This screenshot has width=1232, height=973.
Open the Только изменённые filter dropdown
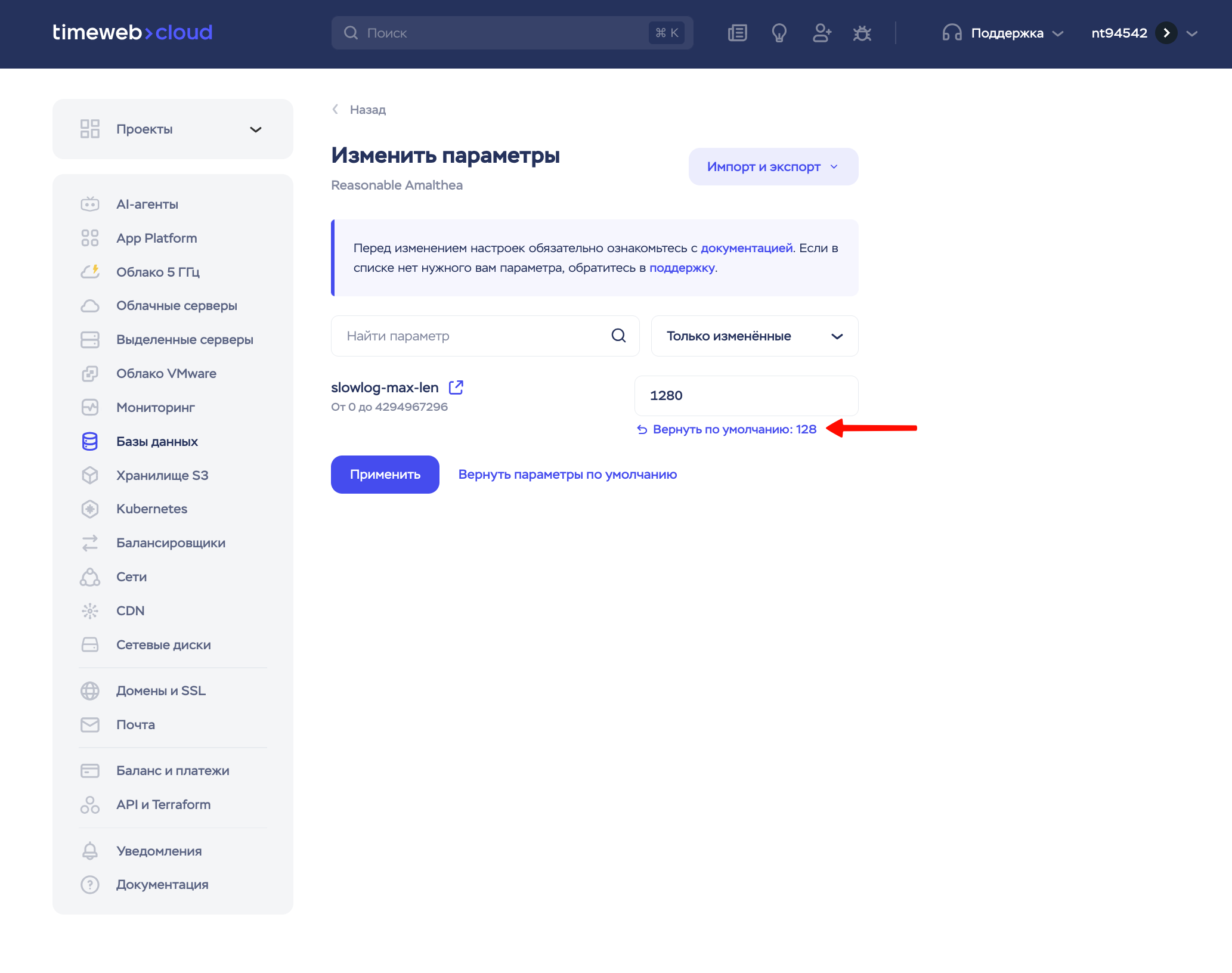[x=754, y=336]
